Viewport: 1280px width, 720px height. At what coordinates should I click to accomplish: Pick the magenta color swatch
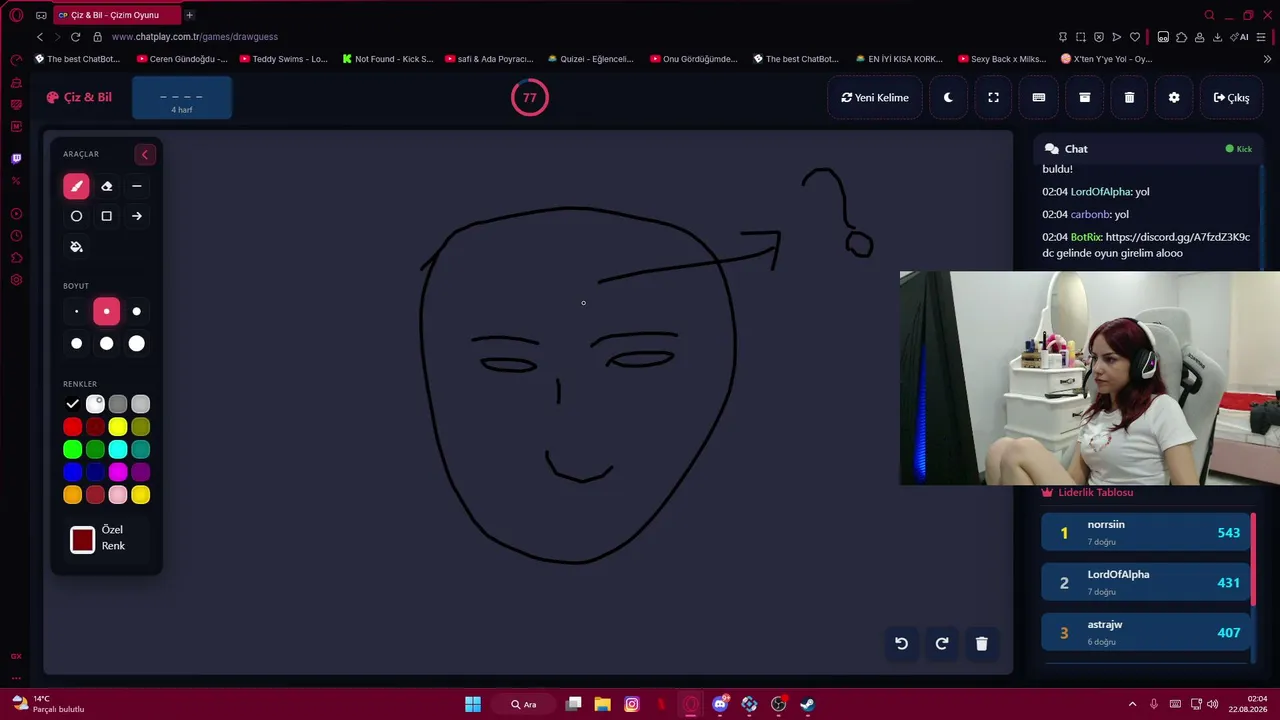pos(118,472)
